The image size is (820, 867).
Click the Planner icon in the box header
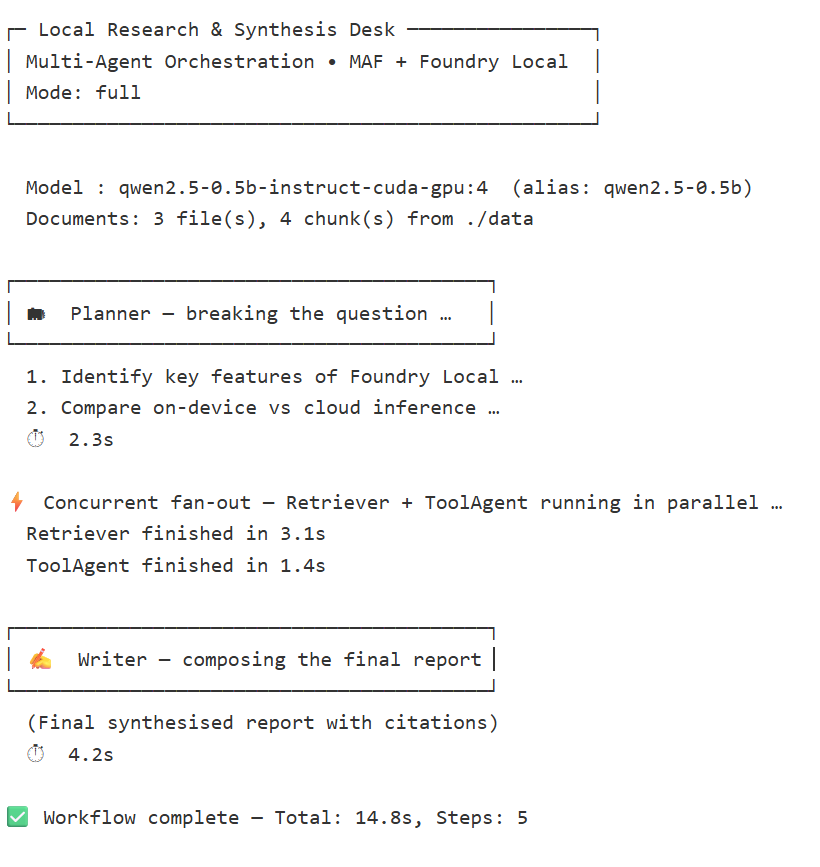(36, 314)
